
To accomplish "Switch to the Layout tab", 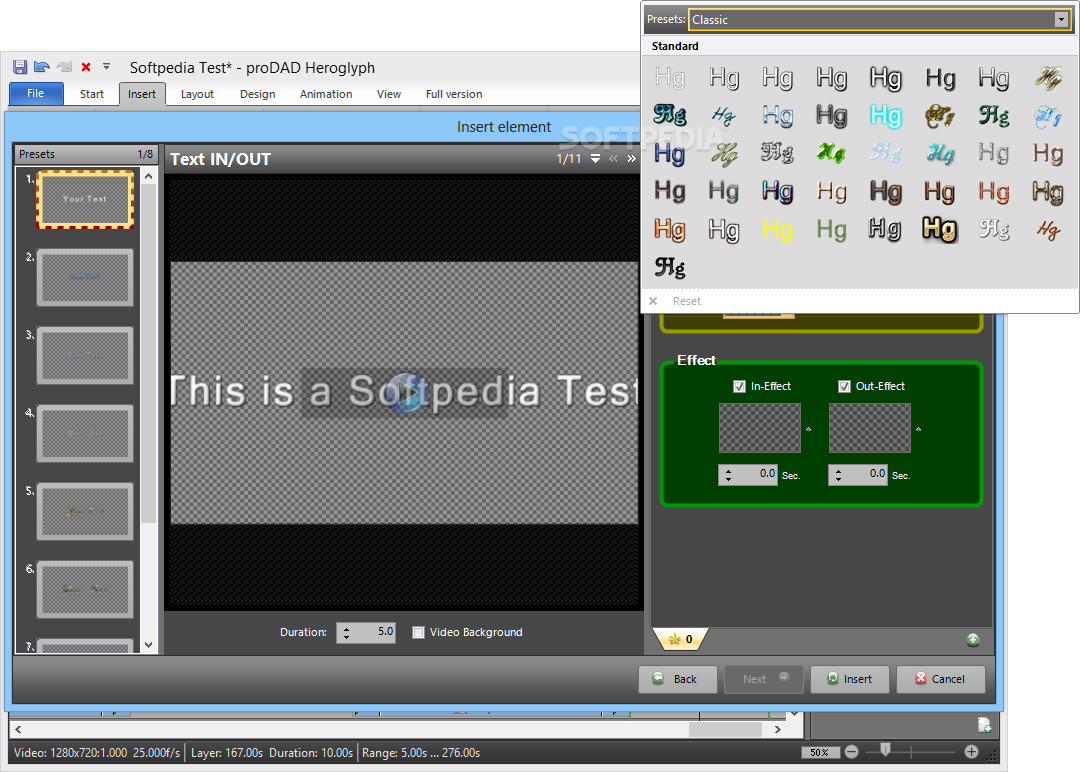I will pyautogui.click(x=197, y=94).
